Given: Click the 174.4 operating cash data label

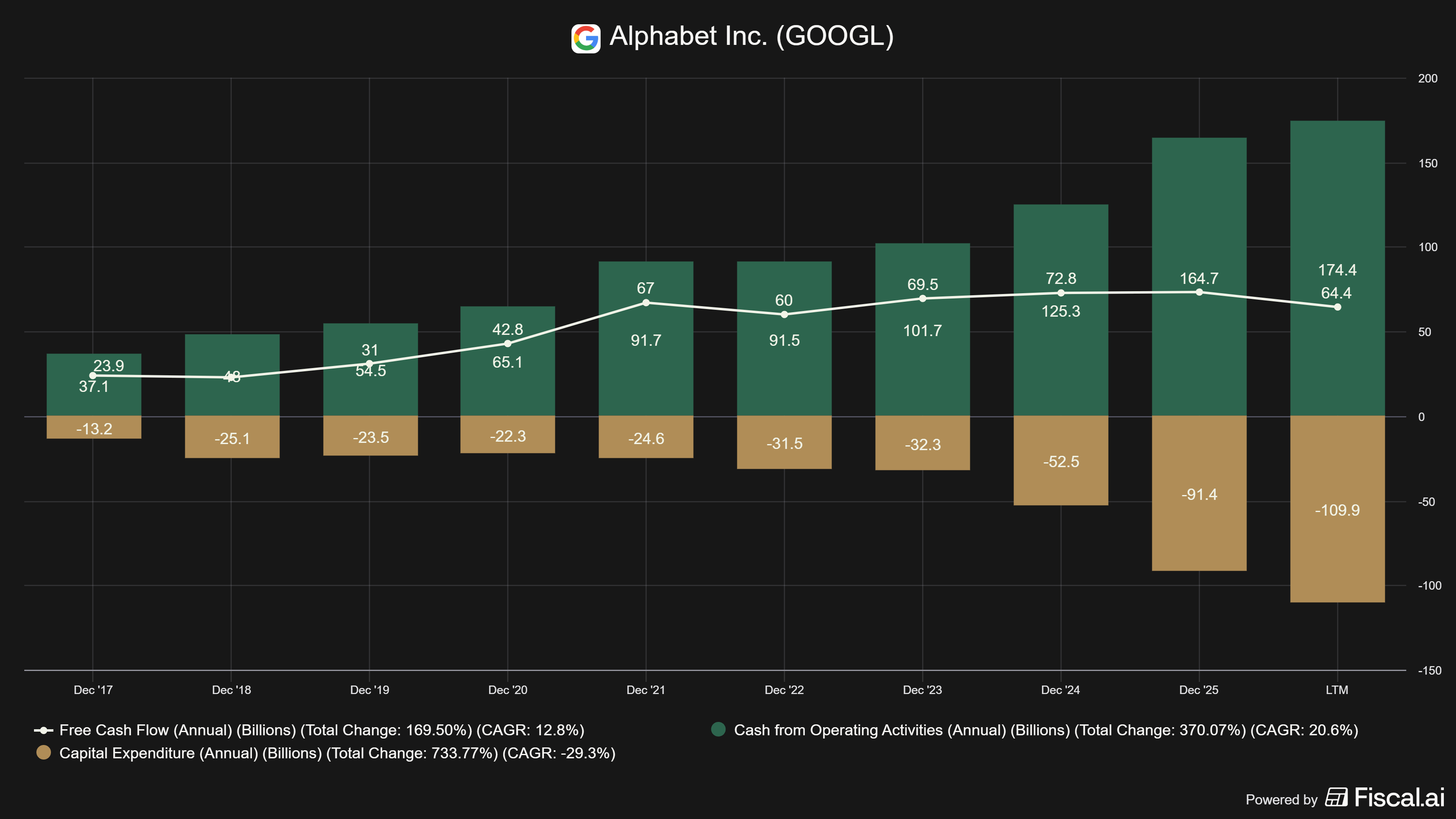Looking at the screenshot, I should pos(1337,270).
